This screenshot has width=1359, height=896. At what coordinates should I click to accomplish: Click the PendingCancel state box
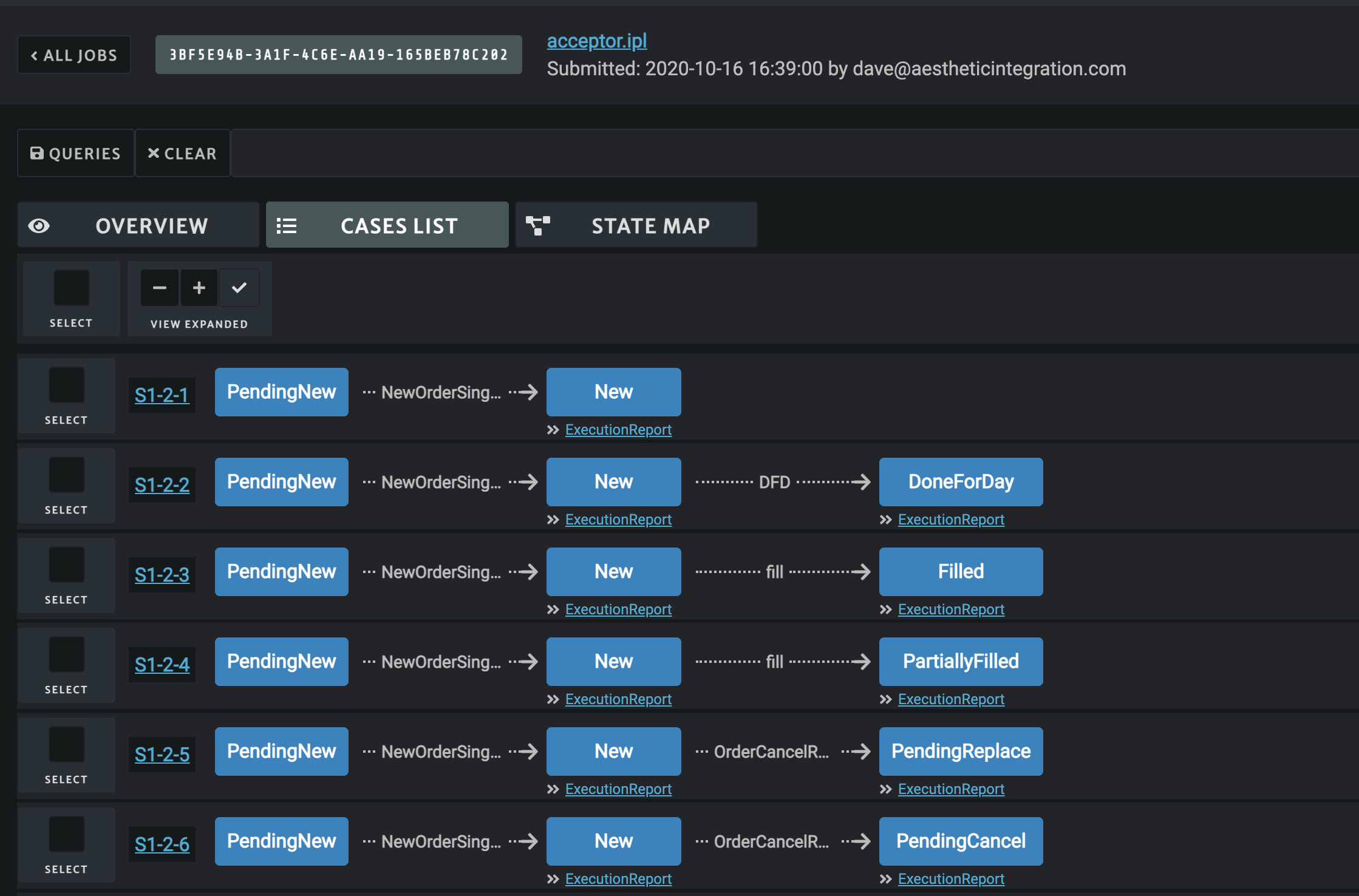(961, 841)
